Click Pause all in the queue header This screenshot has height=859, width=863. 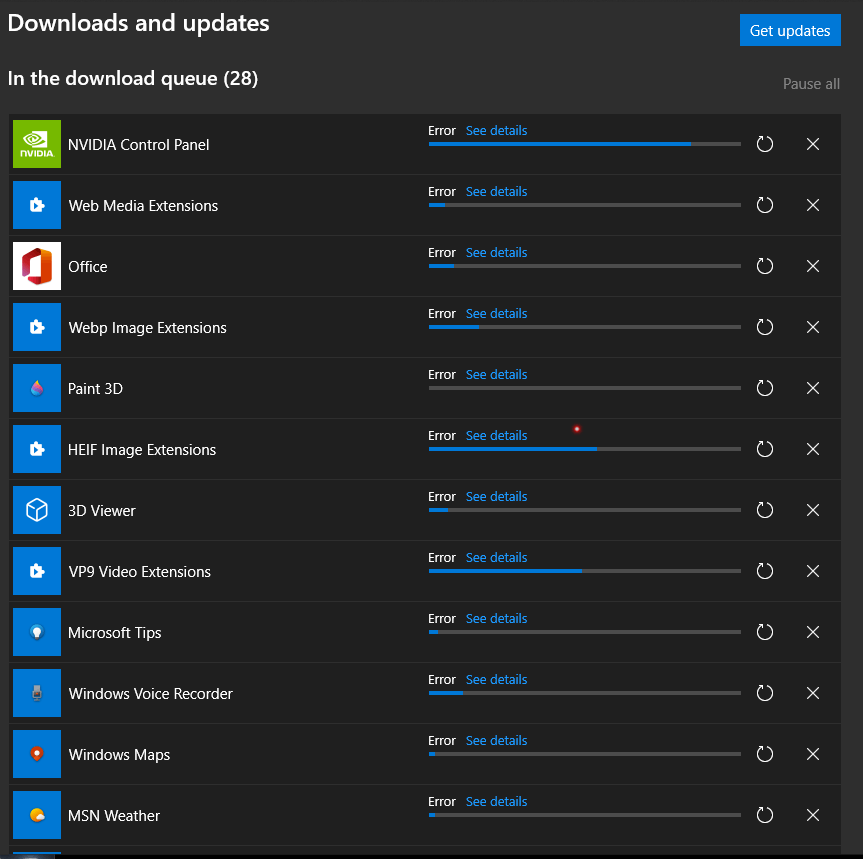point(811,84)
